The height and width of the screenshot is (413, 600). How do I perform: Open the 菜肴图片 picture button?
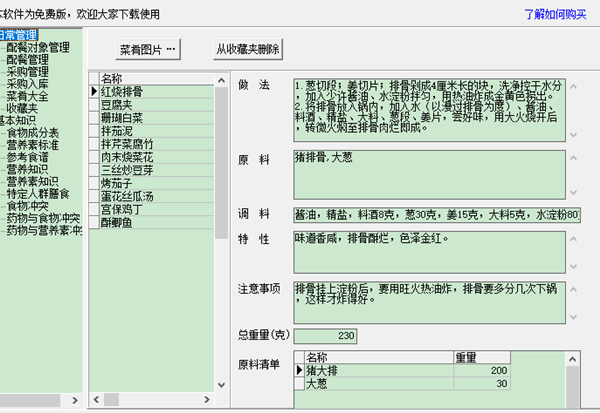click(148, 49)
